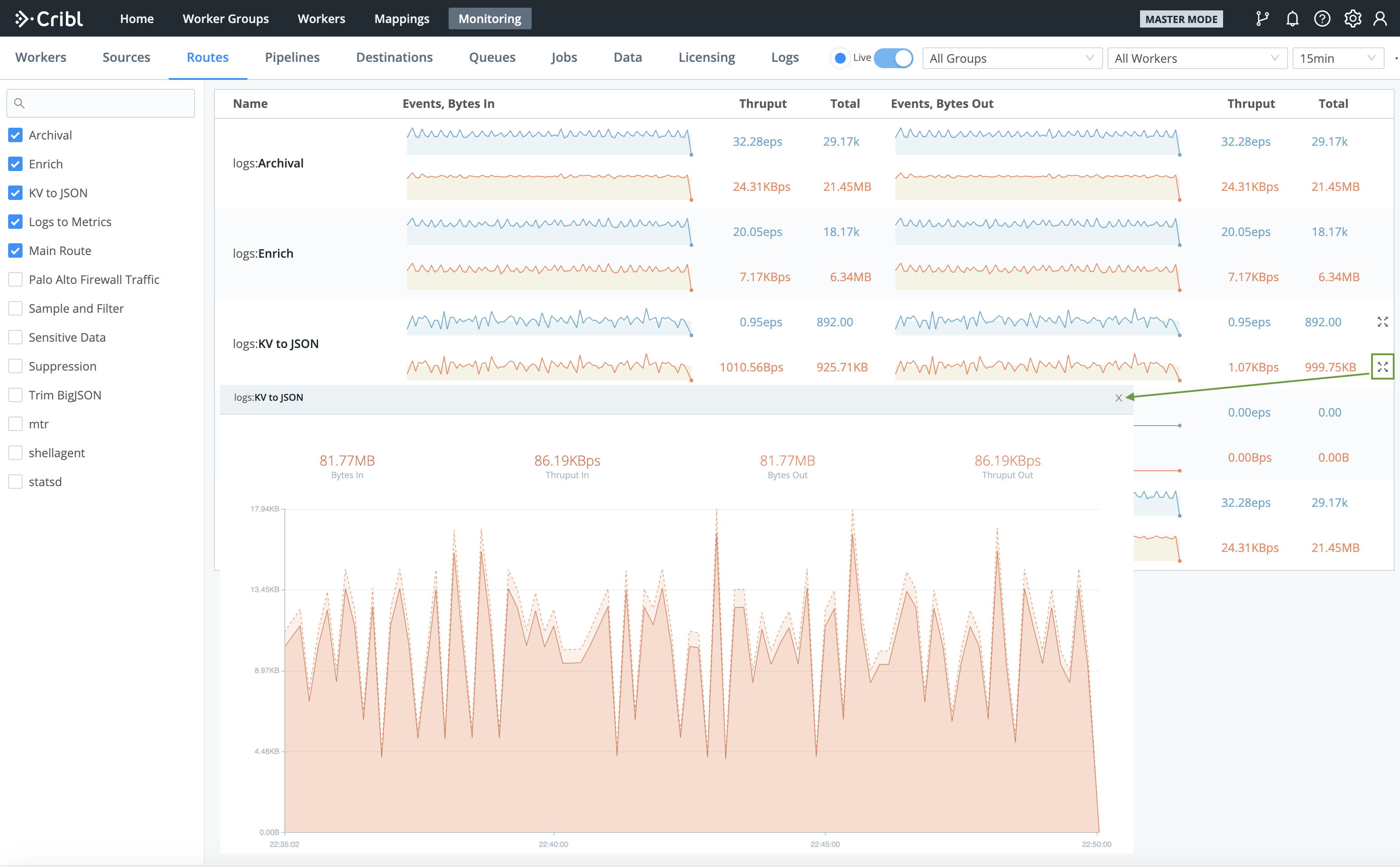Screen dimensions: 1400x867
Task: Click the logs:Enrich route name
Action: pyautogui.click(x=263, y=254)
